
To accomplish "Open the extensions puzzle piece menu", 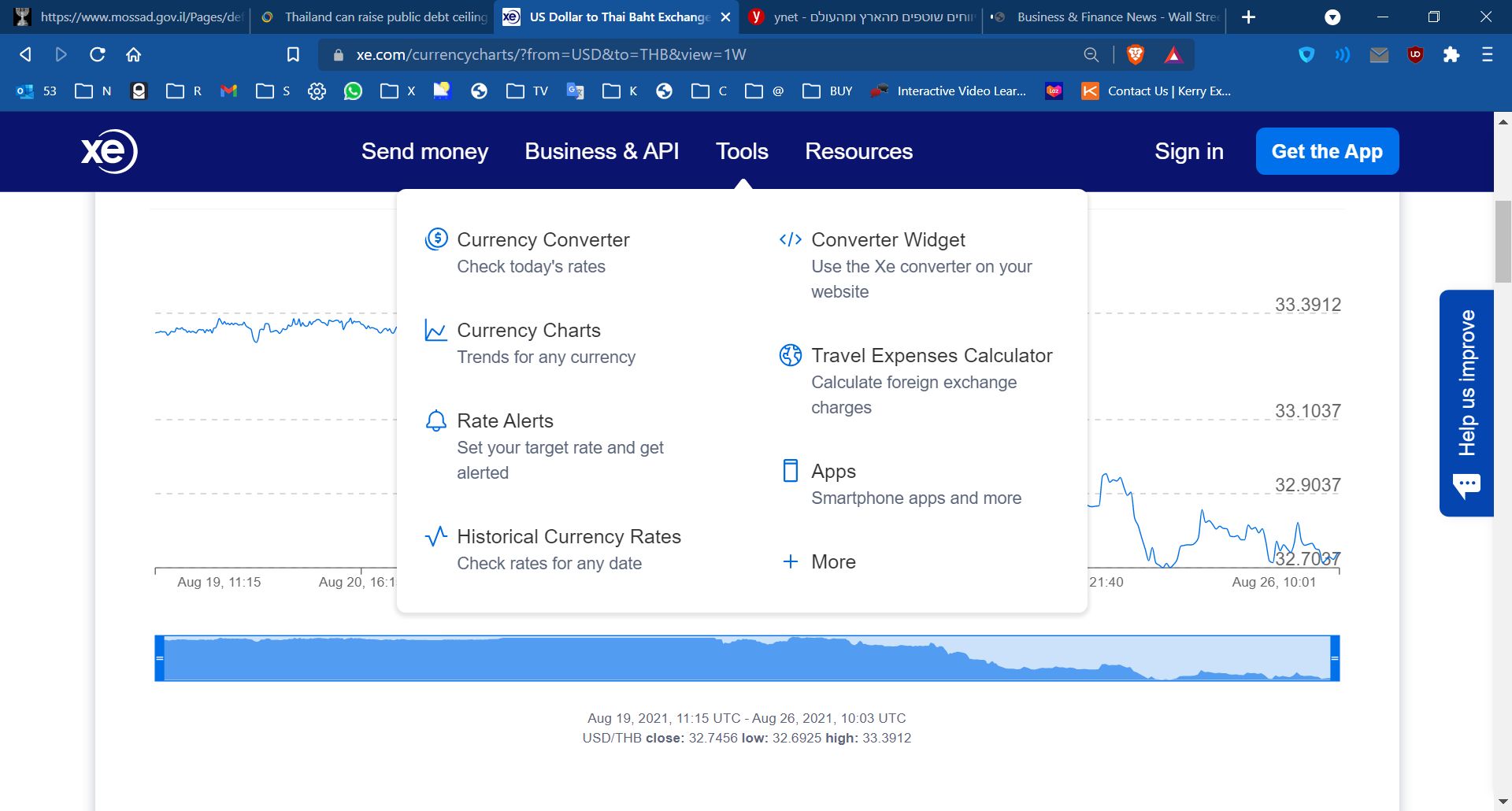I will 1451,54.
